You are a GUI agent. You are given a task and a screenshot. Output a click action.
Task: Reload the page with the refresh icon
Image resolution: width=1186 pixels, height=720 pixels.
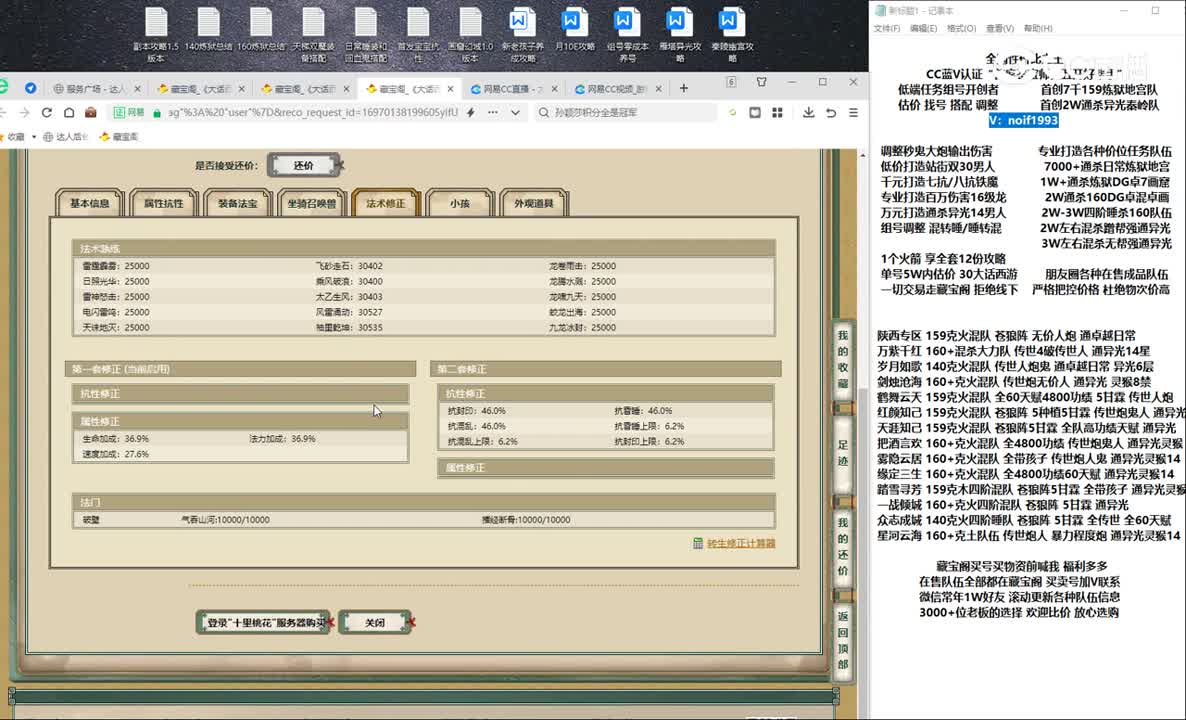(47, 113)
